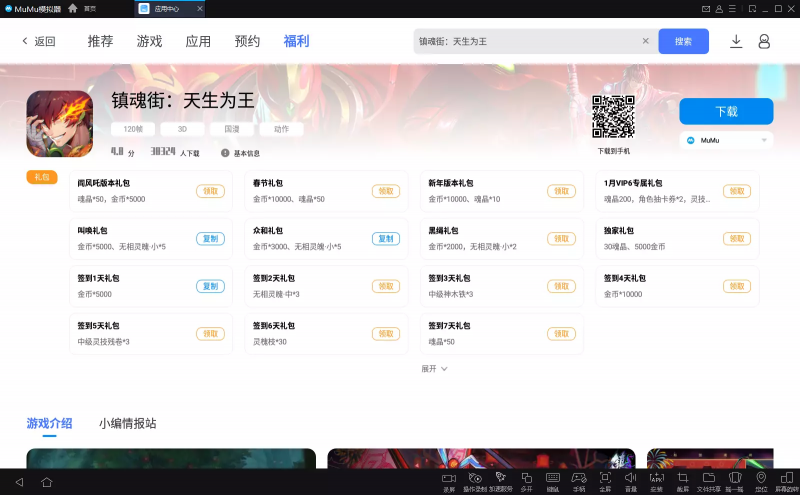The height and width of the screenshot is (495, 800).
Task: Claim the 签到4天礼包 gift
Action: tap(737, 286)
